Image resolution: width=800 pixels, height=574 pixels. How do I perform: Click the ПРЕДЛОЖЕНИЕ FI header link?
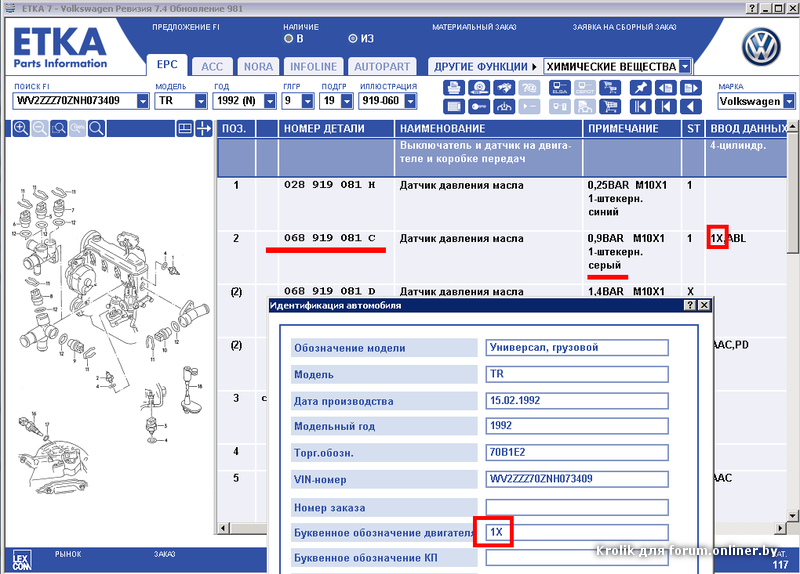point(186,27)
